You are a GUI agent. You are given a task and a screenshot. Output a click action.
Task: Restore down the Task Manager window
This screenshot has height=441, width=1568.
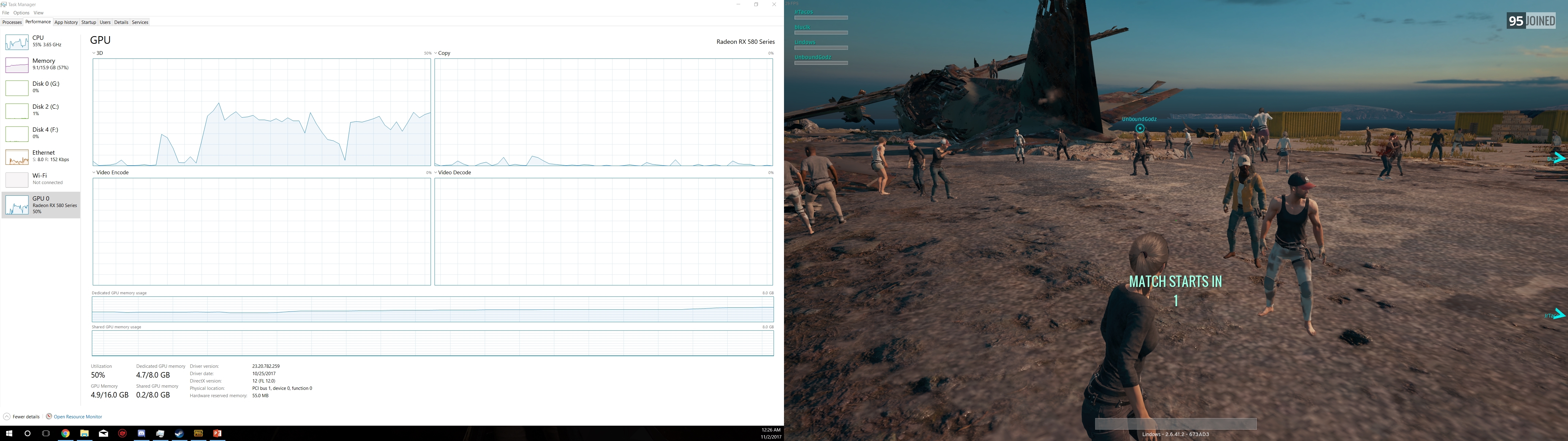pyautogui.click(x=756, y=4)
